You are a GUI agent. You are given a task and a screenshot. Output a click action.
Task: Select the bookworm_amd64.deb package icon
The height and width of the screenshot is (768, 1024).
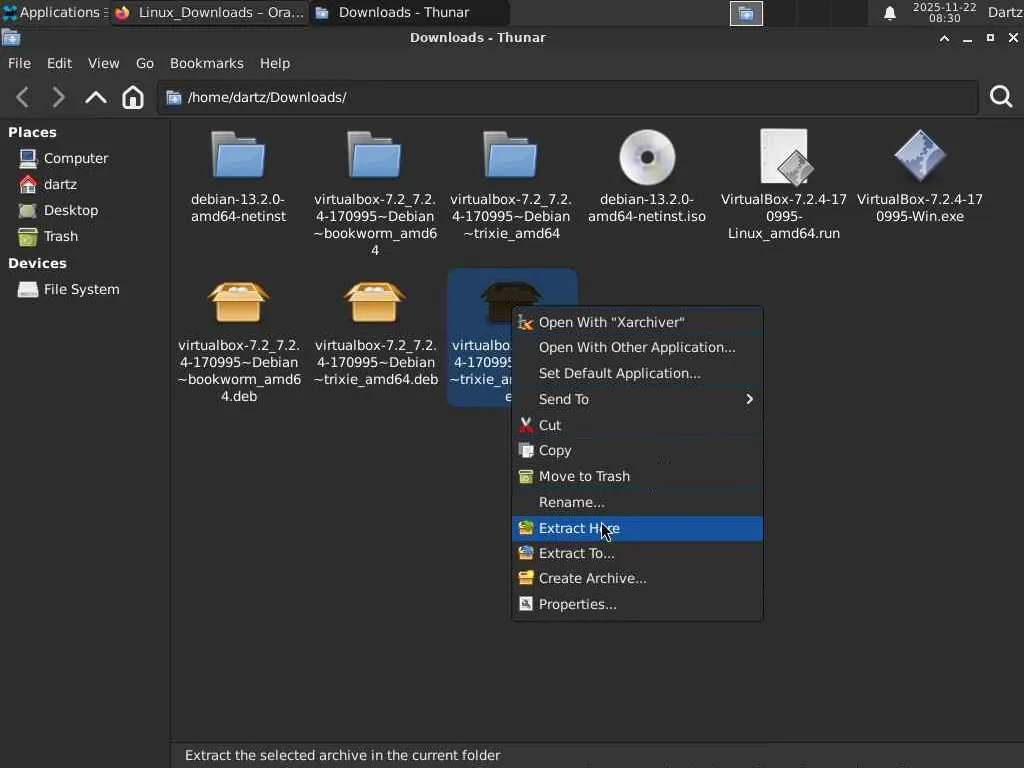[x=238, y=302]
